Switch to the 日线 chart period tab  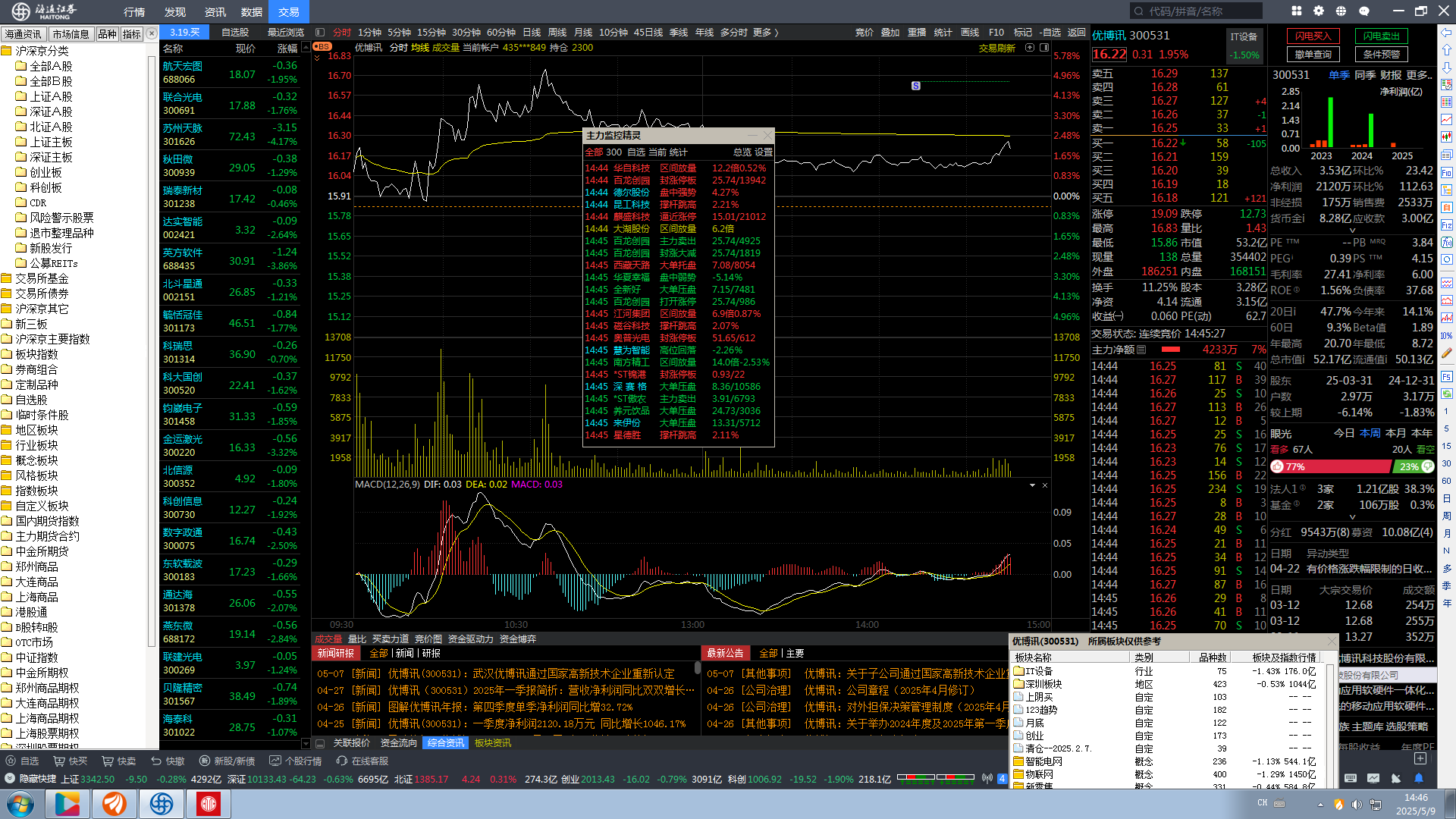(532, 33)
